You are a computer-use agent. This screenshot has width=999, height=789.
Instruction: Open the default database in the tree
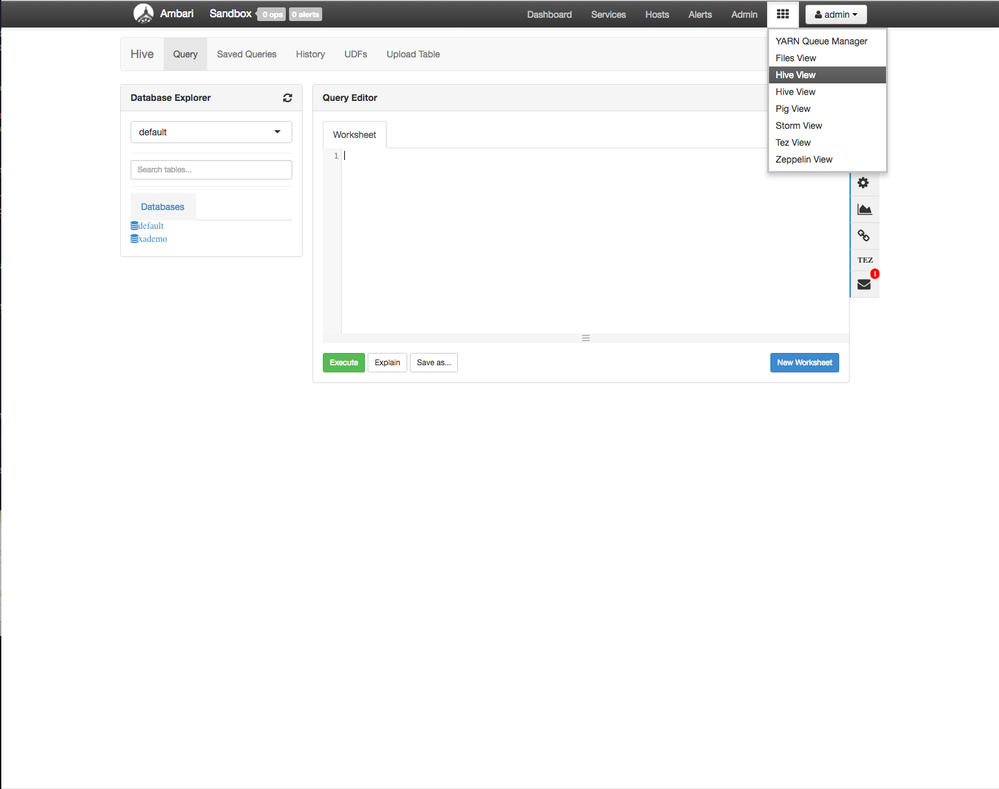click(151, 226)
